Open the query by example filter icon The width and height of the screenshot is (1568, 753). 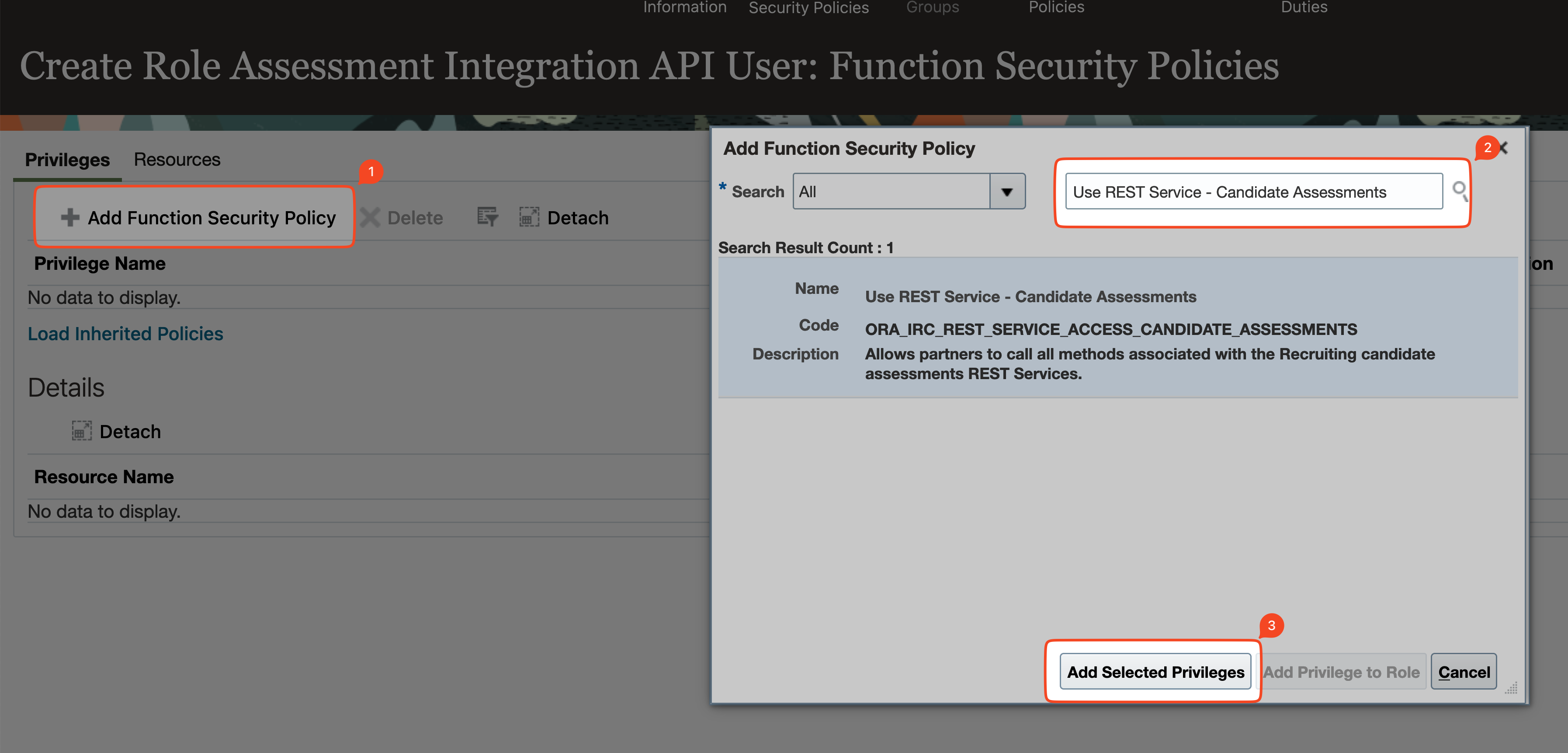(488, 217)
